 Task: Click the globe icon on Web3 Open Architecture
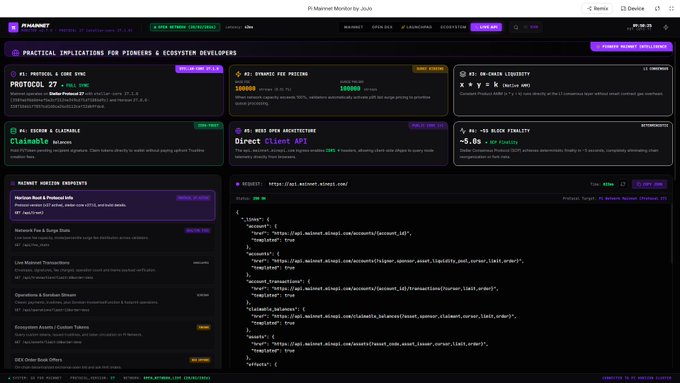click(x=238, y=131)
